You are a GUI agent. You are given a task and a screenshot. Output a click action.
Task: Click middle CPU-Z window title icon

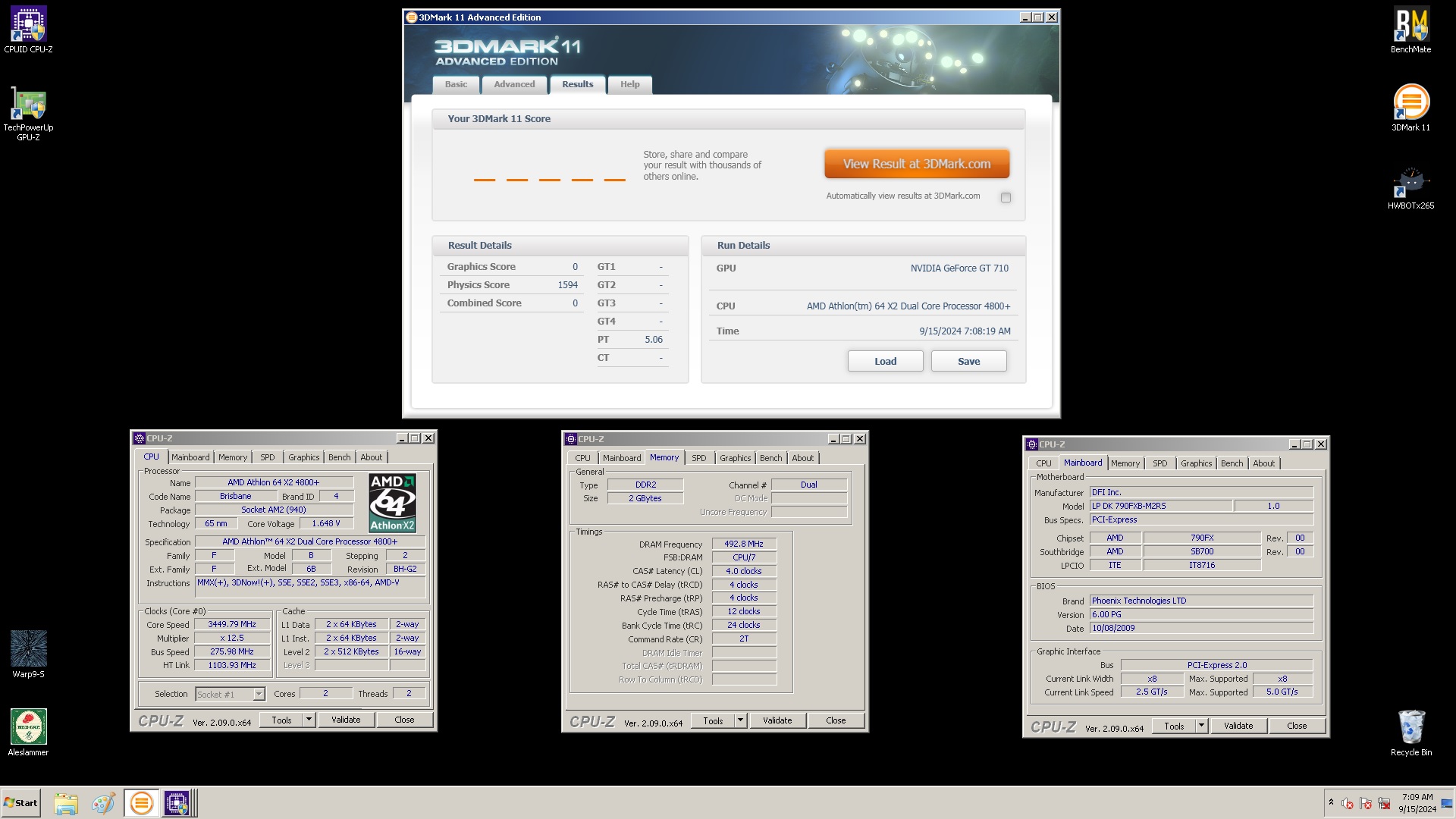[570, 439]
